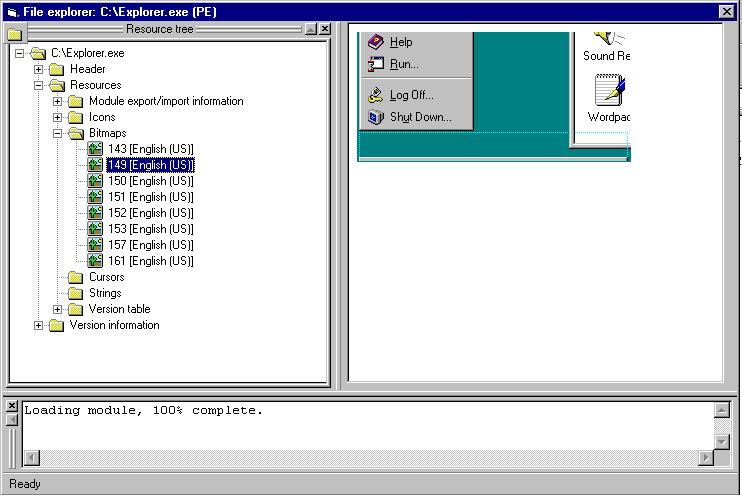Viewport: 742px width, 499px height.
Task: Expand the Version table node
Action: [58, 309]
